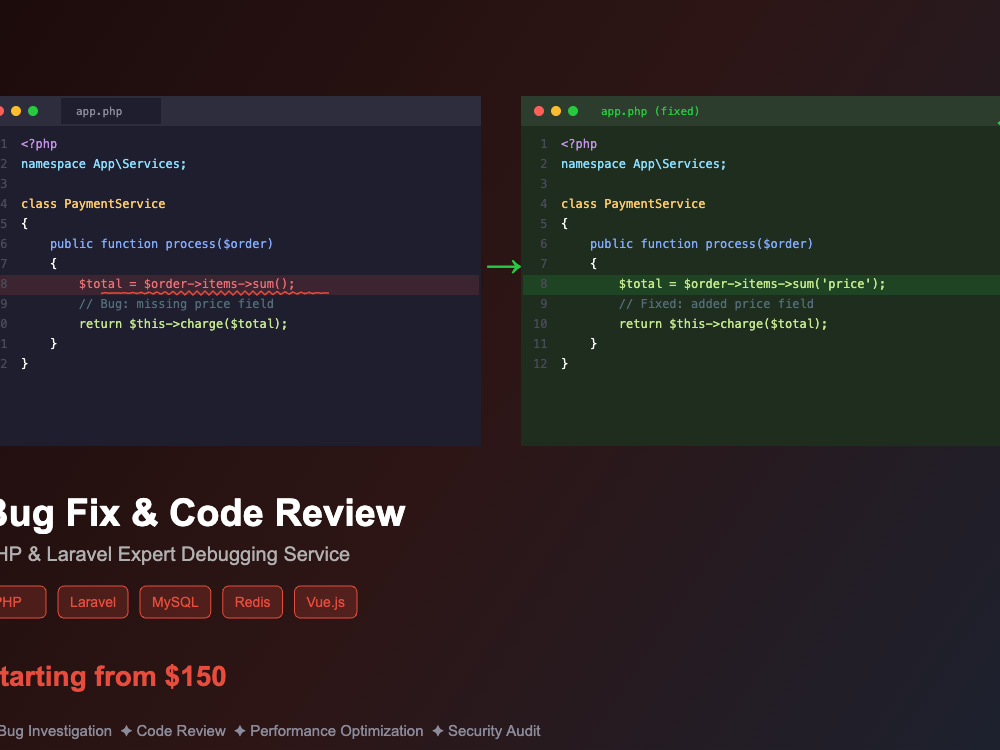Click the "Starting from $150" price text

pos(112,677)
